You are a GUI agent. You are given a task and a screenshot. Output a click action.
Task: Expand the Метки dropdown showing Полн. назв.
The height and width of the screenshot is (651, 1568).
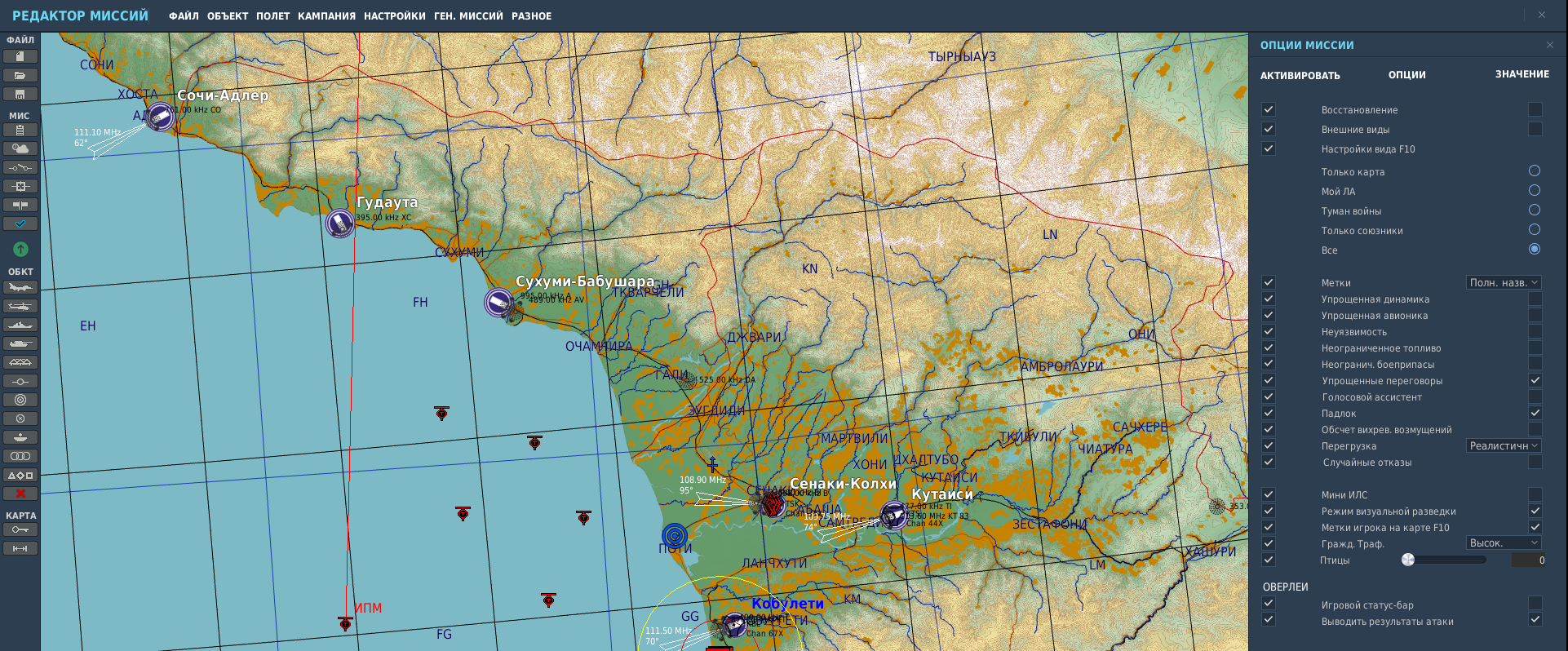1504,282
